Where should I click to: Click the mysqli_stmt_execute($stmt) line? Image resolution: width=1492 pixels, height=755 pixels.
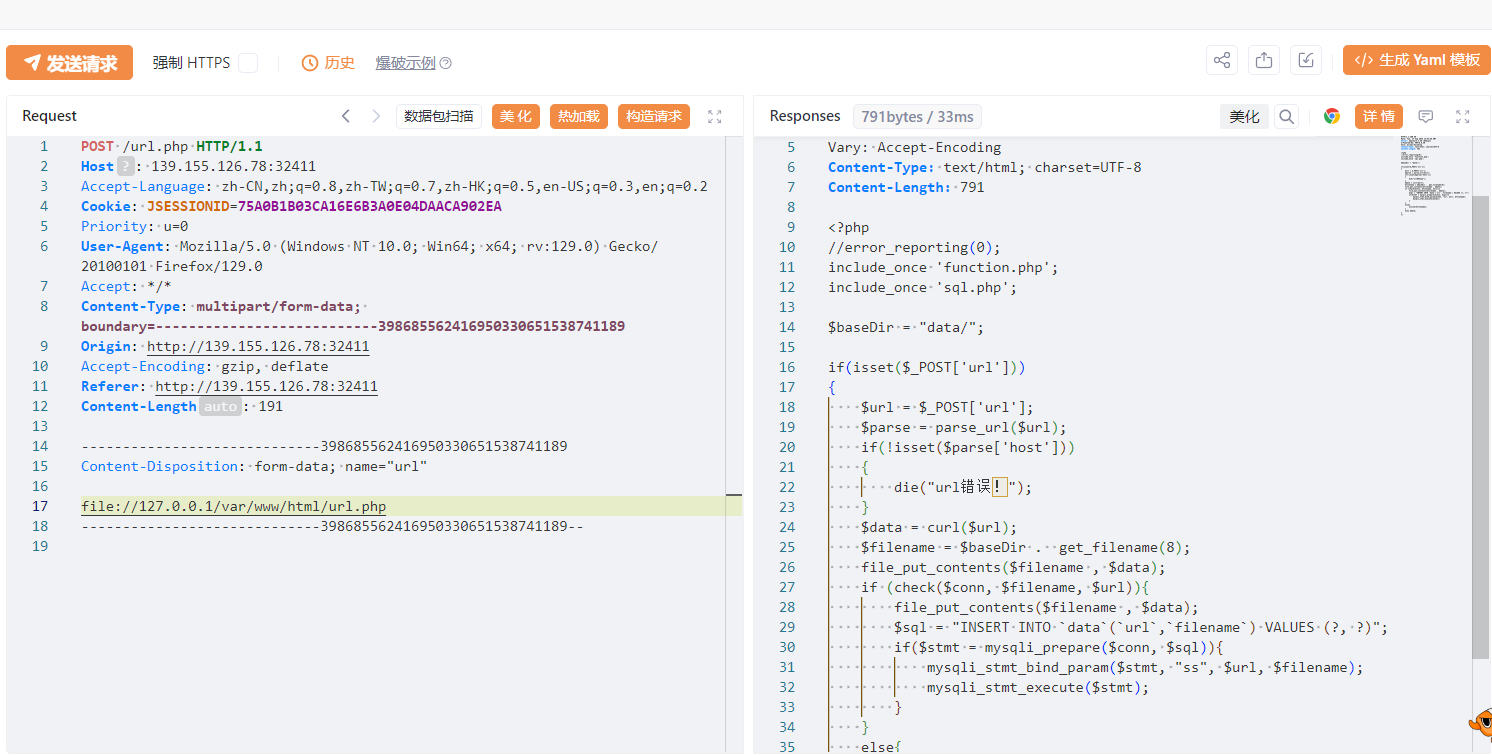click(1038, 687)
